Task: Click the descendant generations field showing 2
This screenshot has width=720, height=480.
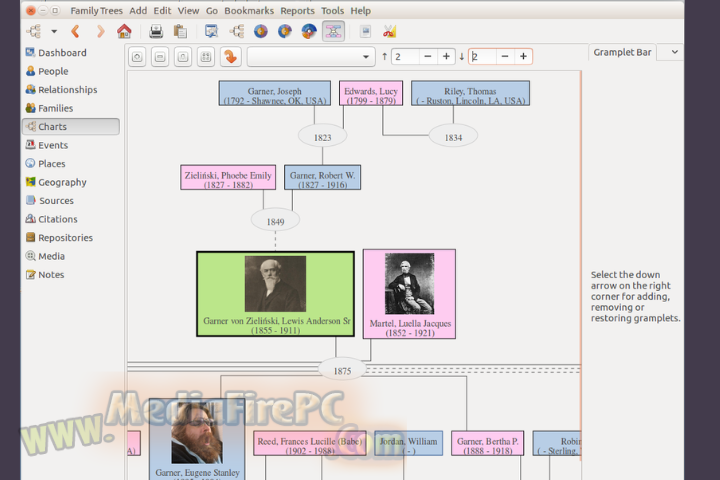Action: (x=482, y=56)
